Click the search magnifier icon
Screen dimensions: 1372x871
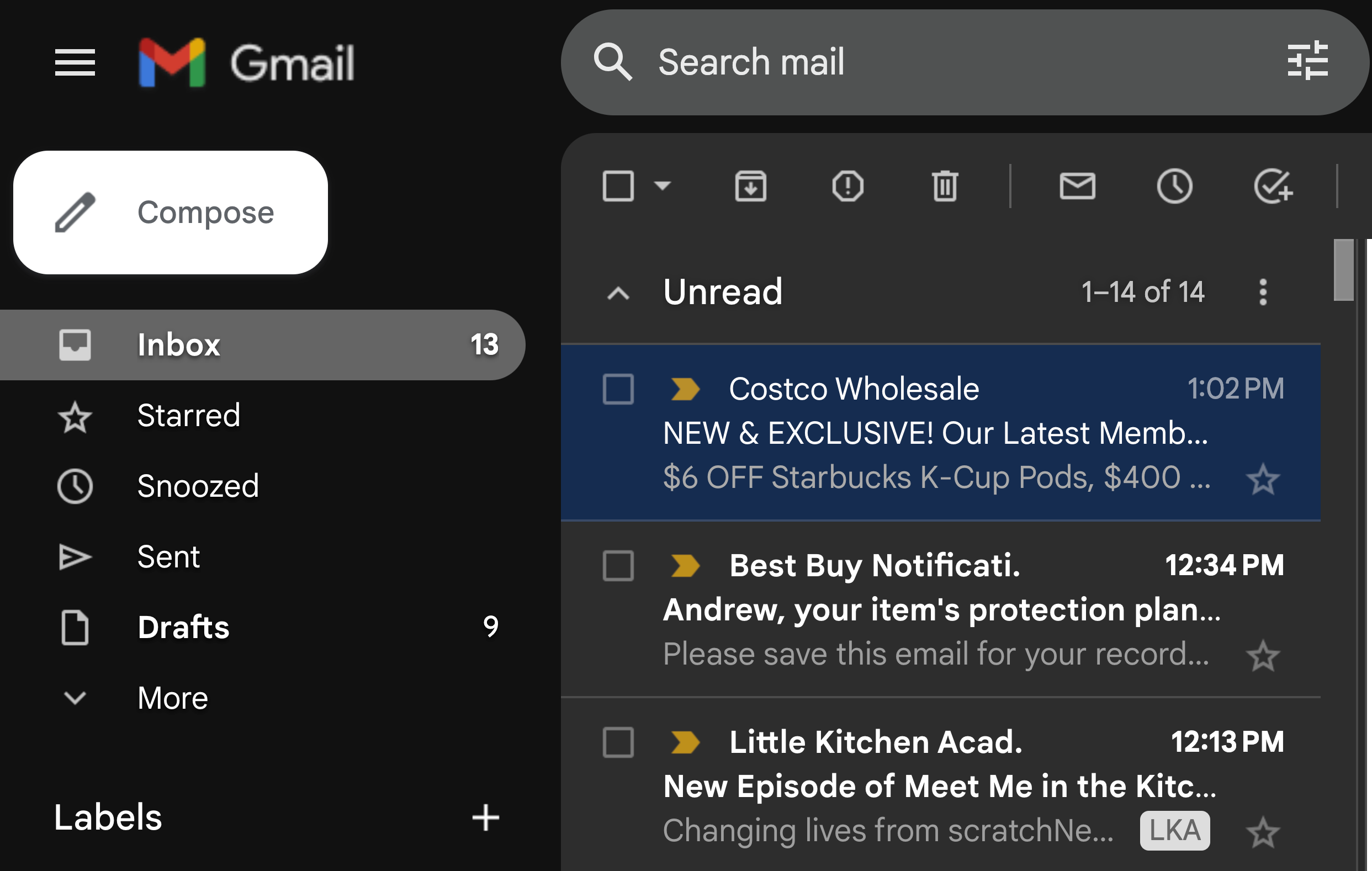point(612,61)
